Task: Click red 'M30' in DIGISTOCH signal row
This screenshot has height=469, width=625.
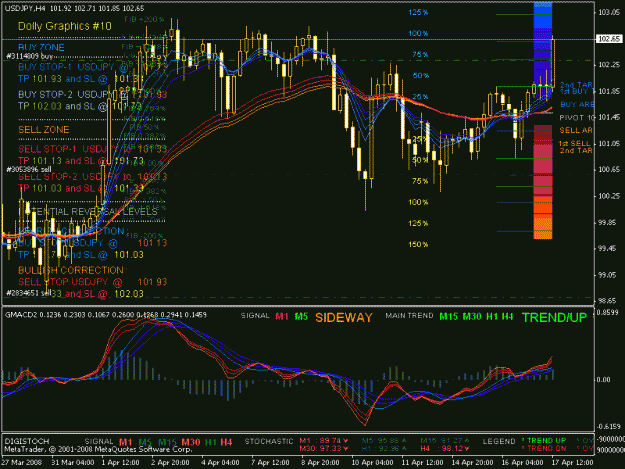Action: pyautogui.click(x=191, y=442)
